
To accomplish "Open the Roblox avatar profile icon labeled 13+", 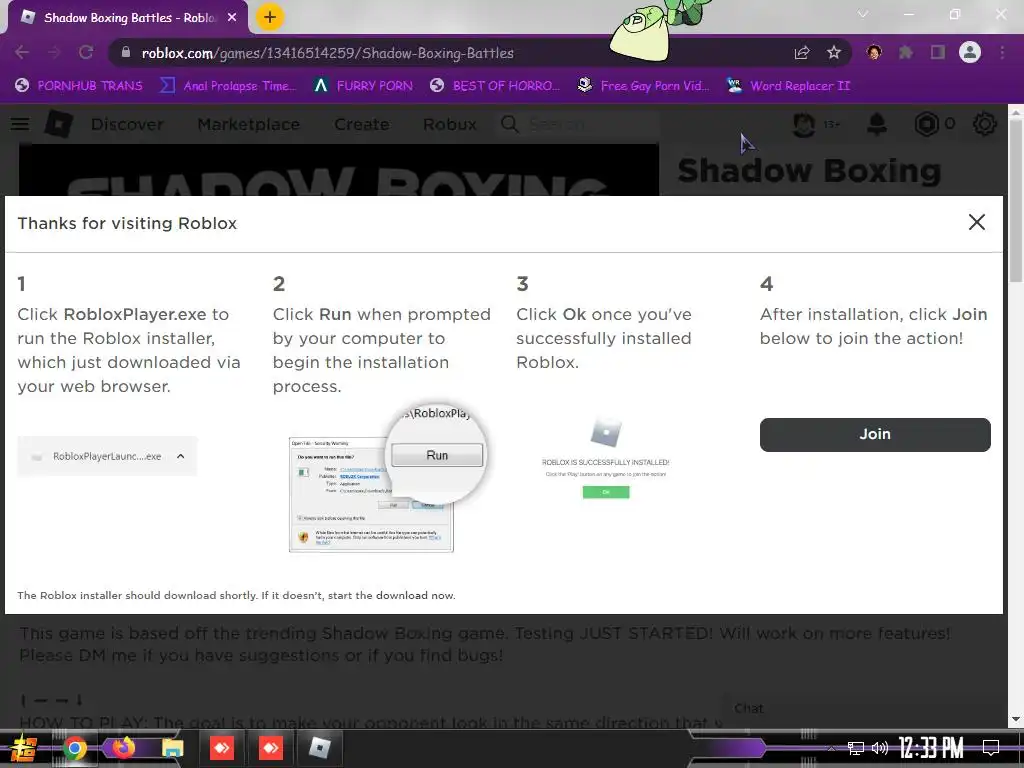I will click(804, 124).
